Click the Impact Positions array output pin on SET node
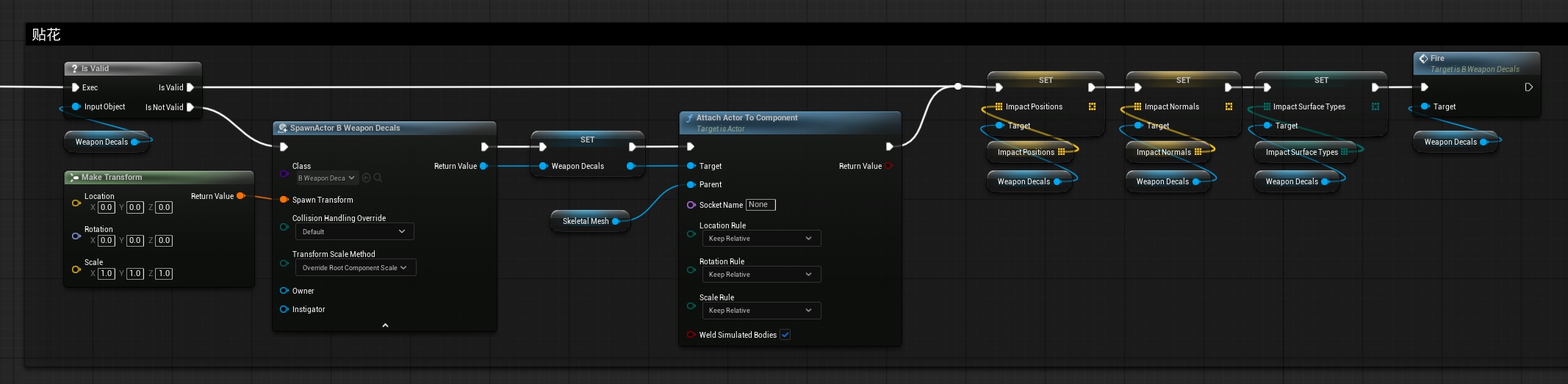Image resolution: width=1568 pixels, height=384 pixels. (1092, 106)
